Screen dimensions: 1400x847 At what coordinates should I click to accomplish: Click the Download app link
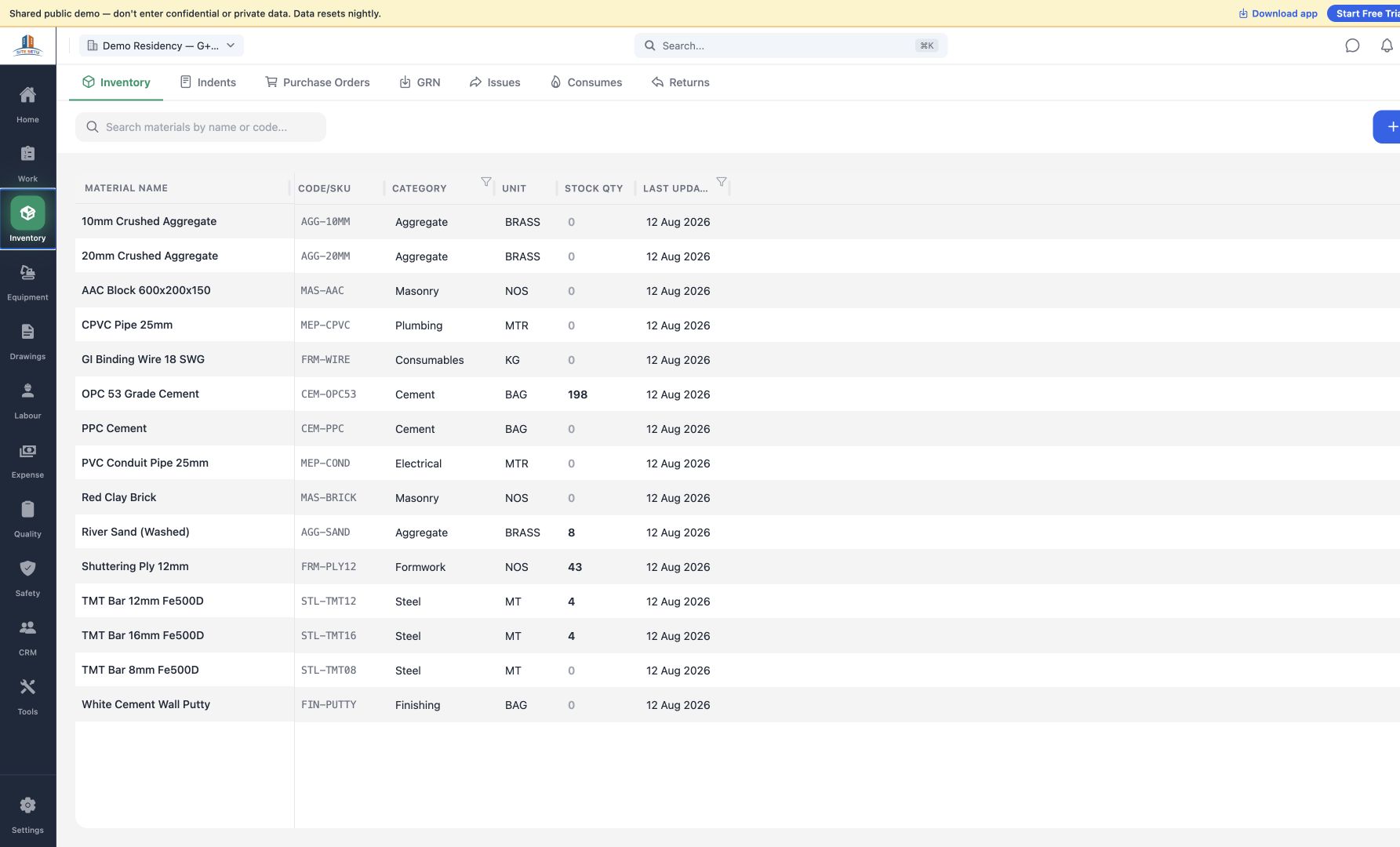click(1278, 13)
